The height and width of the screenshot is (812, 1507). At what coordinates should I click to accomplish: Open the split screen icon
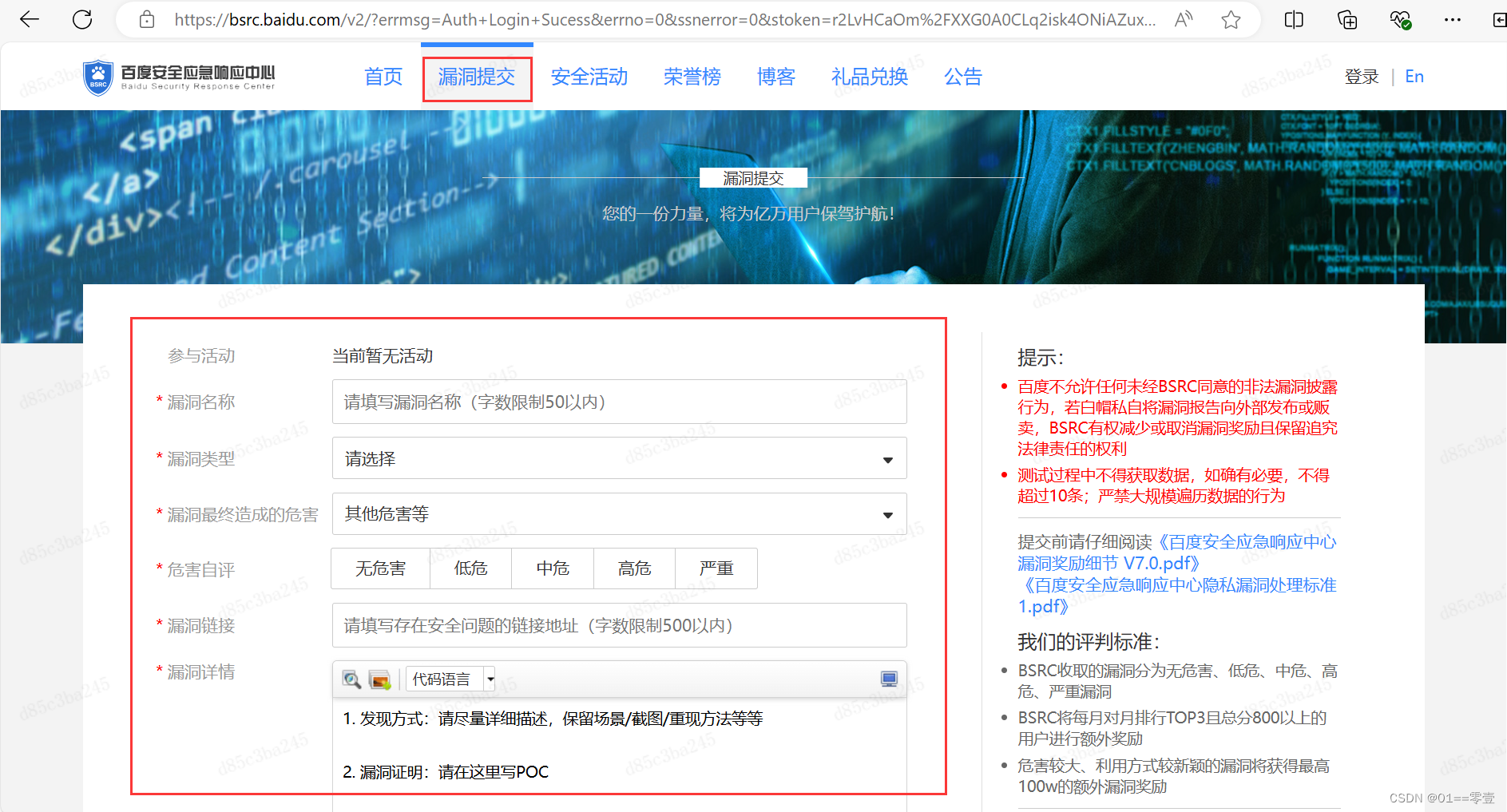[x=1294, y=19]
